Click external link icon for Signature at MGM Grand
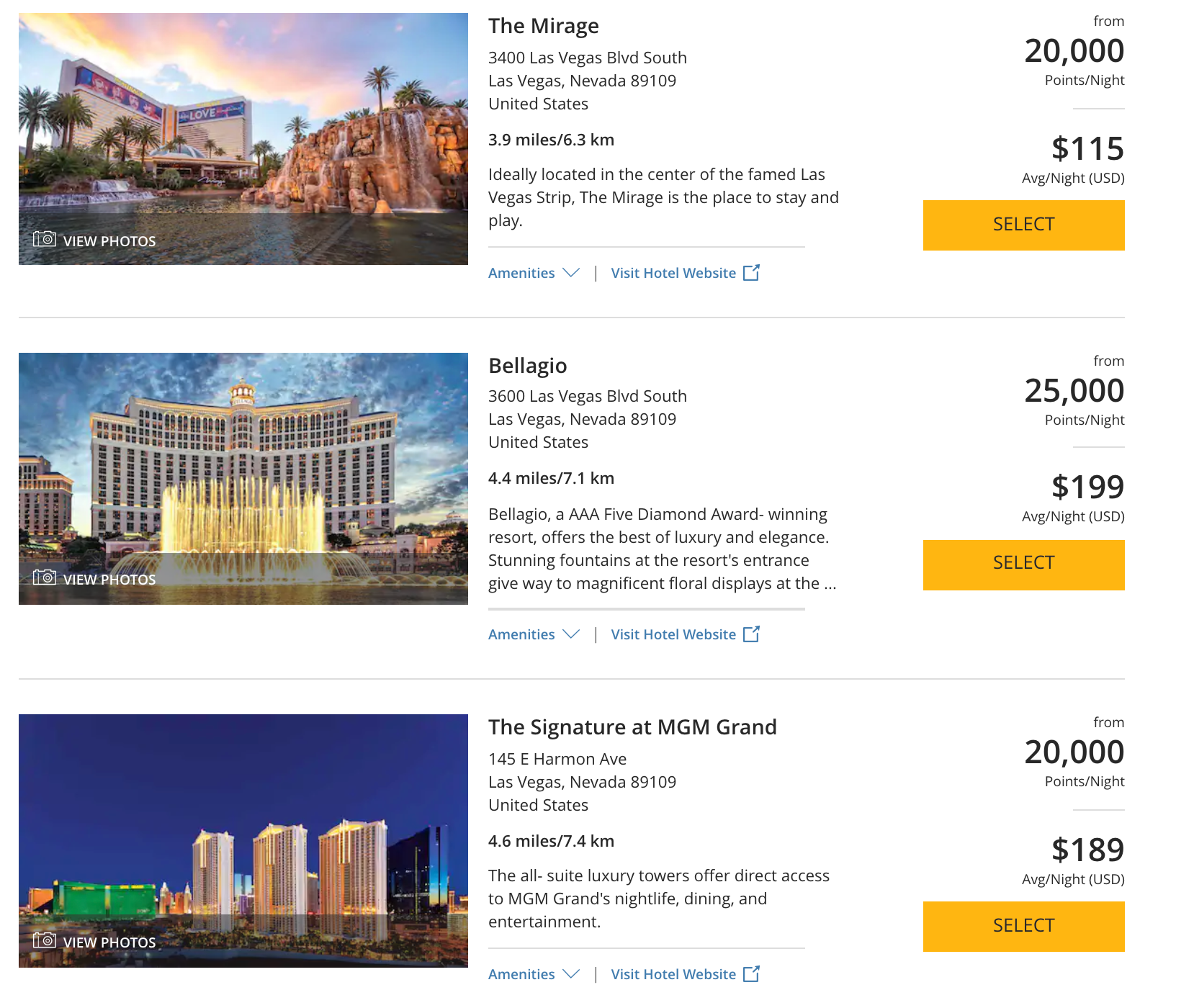 click(751, 974)
